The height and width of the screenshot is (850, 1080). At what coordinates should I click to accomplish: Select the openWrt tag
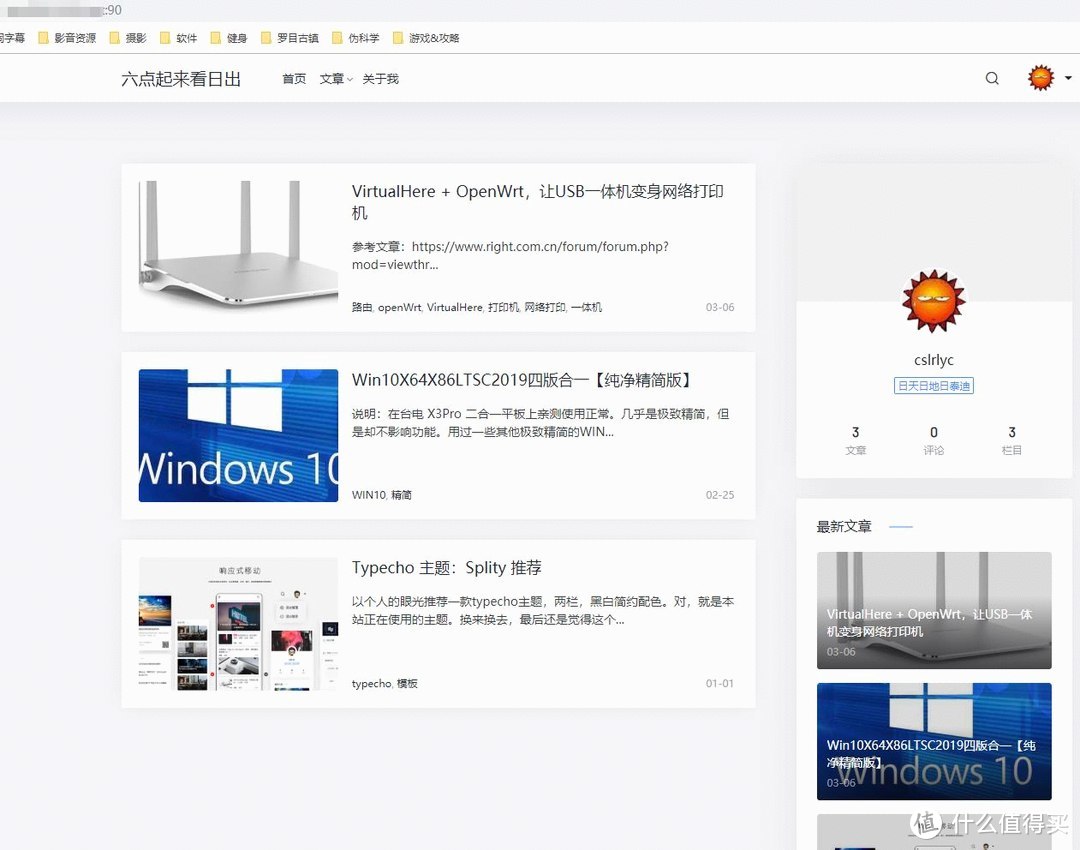pos(399,307)
